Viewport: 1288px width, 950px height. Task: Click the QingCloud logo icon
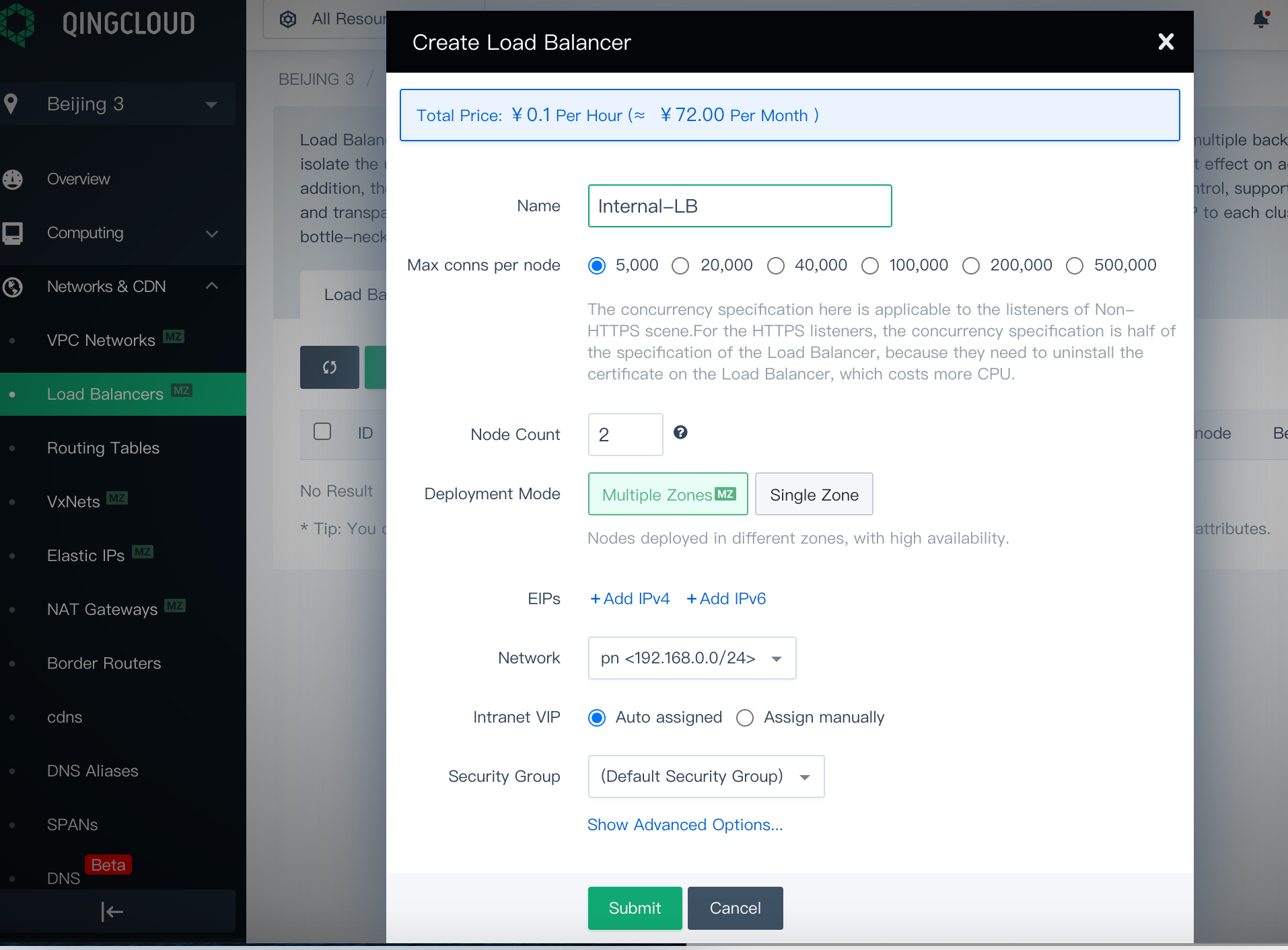(18, 24)
